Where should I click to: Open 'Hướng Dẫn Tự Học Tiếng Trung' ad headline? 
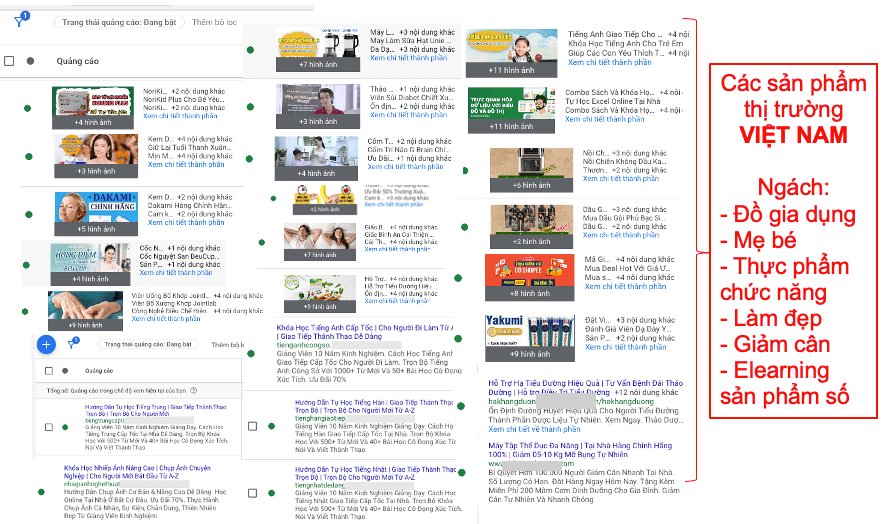[x=155, y=410]
